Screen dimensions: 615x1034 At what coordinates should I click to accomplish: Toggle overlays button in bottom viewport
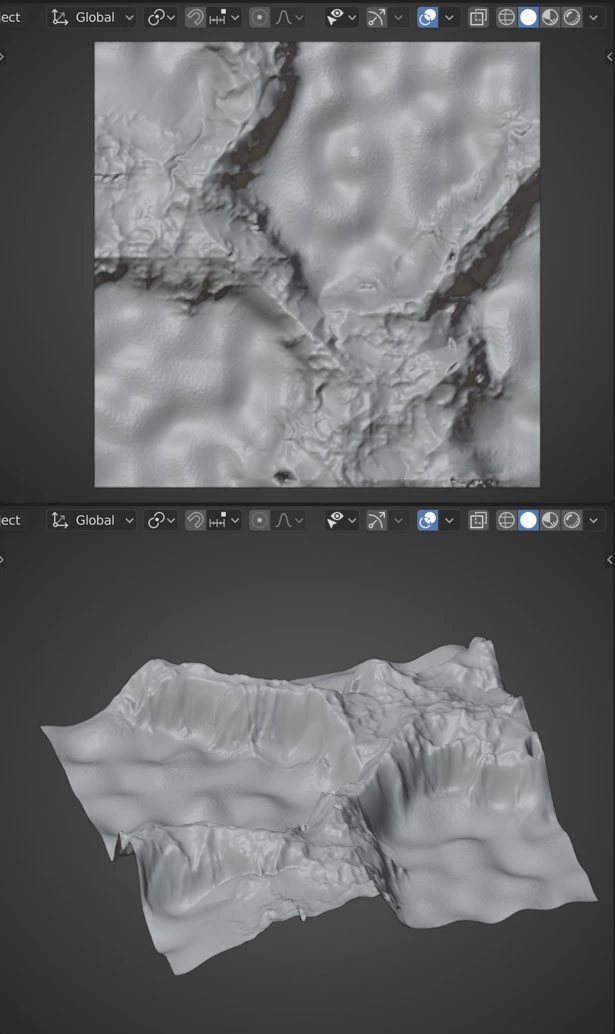pos(428,520)
